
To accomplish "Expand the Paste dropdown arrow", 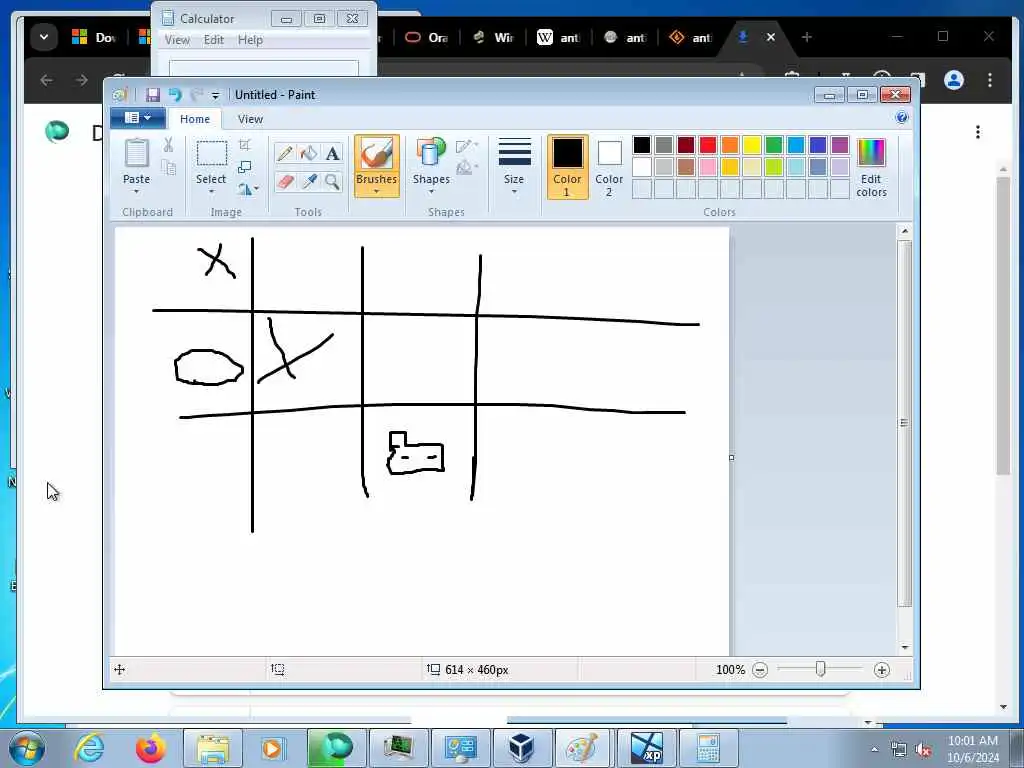I will pyautogui.click(x=136, y=192).
